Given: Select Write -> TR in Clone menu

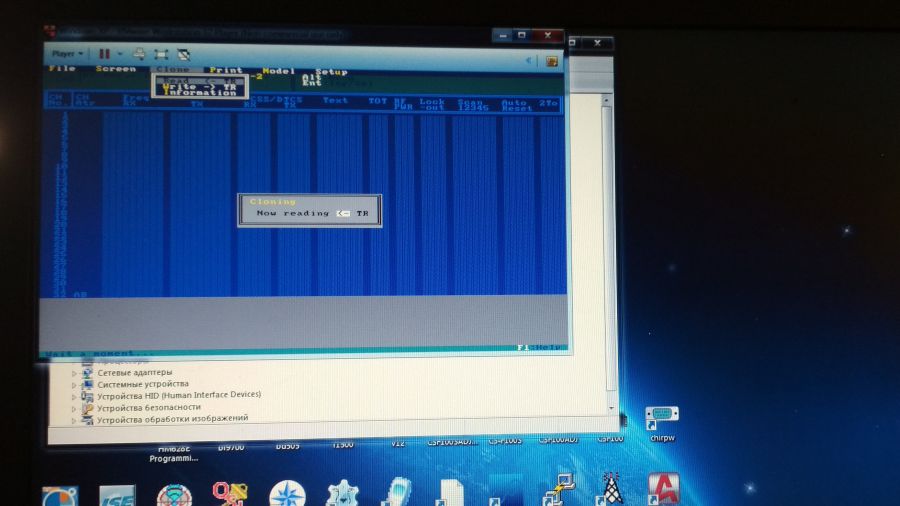Looking at the screenshot, I should pos(200,86).
